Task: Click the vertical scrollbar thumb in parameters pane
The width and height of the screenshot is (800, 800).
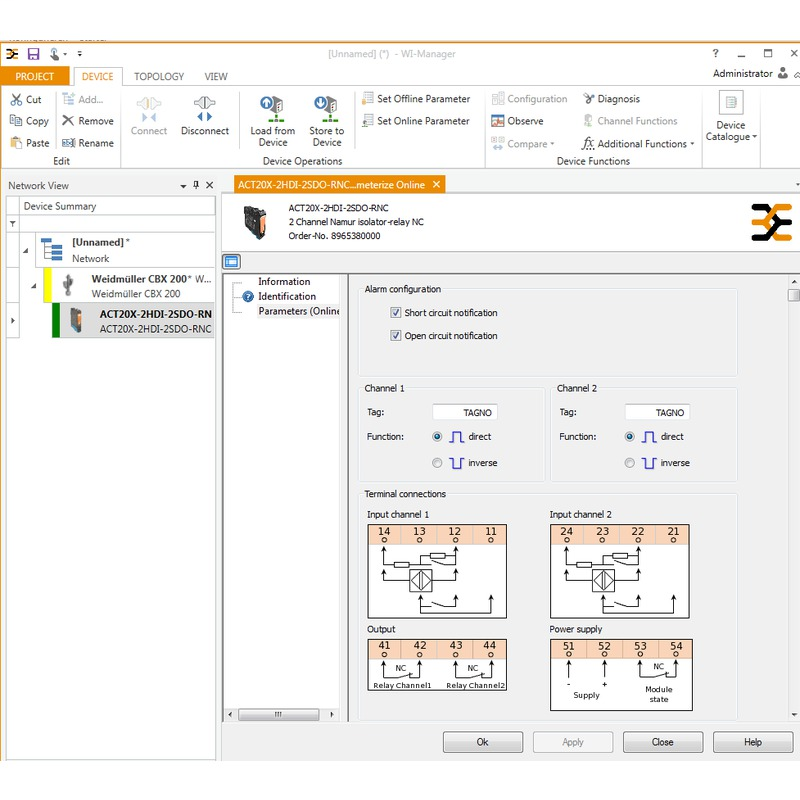Action: [x=793, y=295]
